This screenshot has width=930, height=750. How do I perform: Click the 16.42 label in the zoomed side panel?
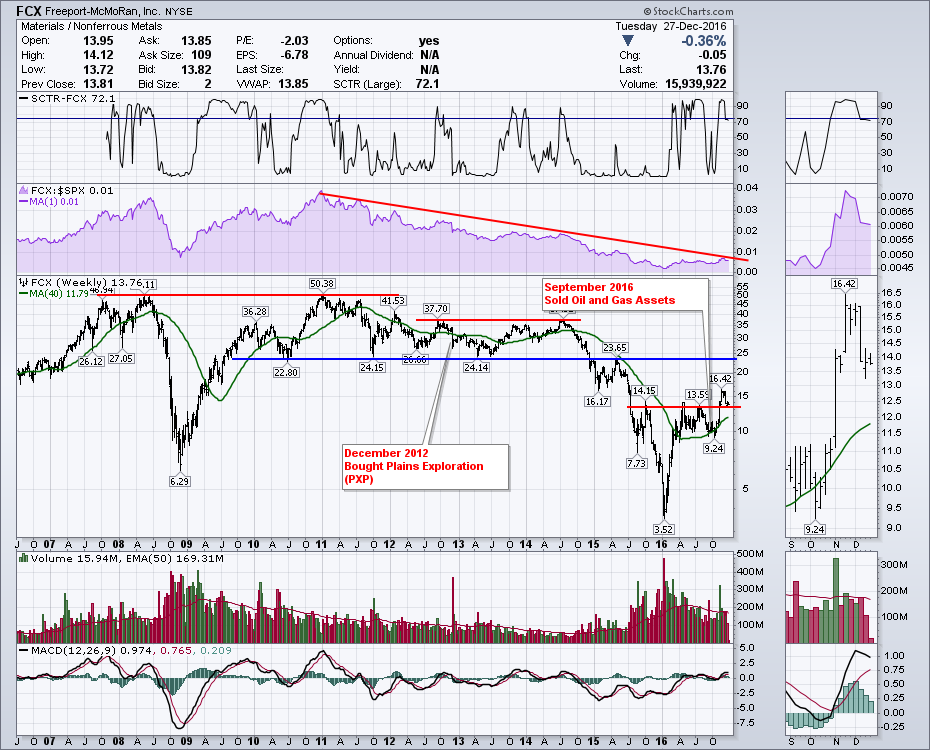pyautogui.click(x=844, y=283)
